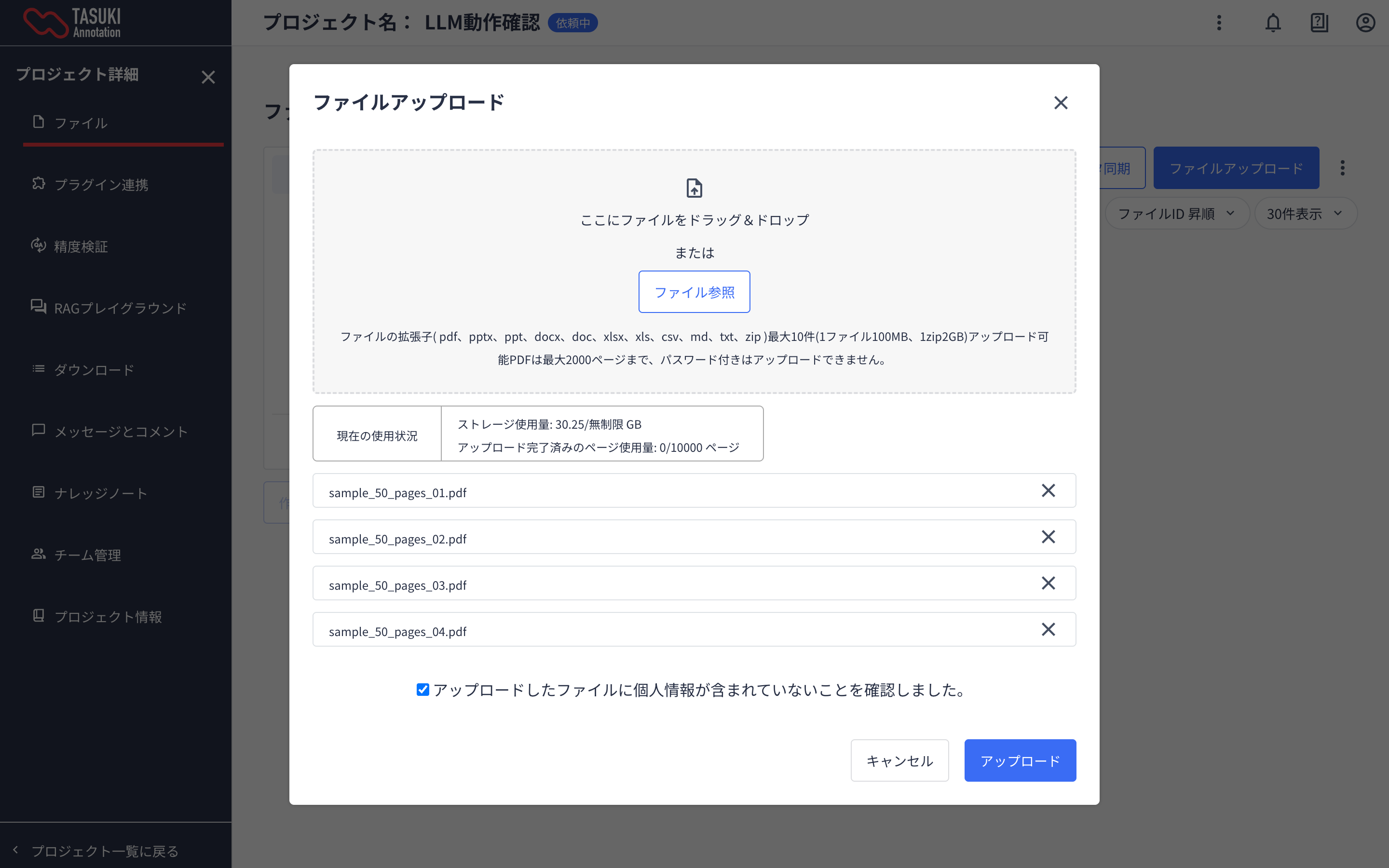Click the background ファイルアップロード button
The image size is (1389, 868).
[1236, 168]
